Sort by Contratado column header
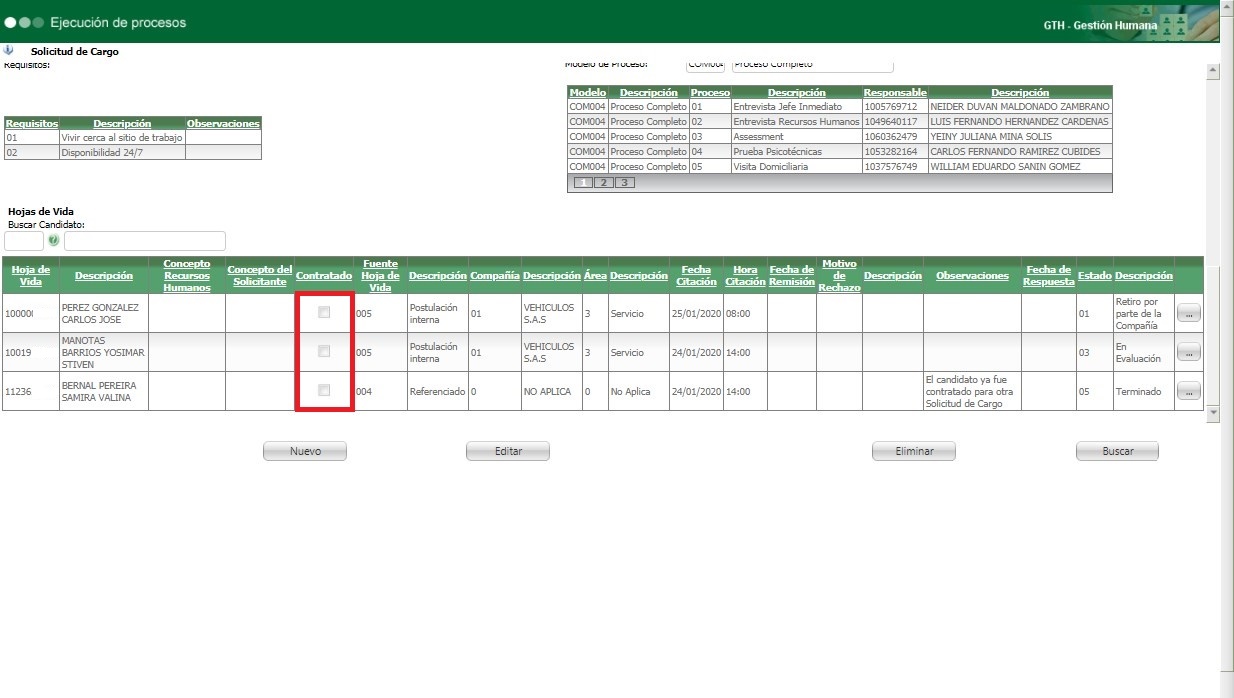 324,275
